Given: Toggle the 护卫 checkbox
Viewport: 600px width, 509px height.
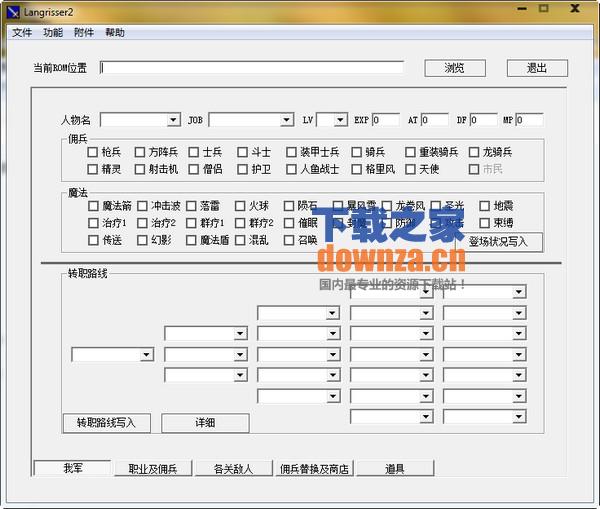Looking at the screenshot, I should pyautogui.click(x=242, y=169).
